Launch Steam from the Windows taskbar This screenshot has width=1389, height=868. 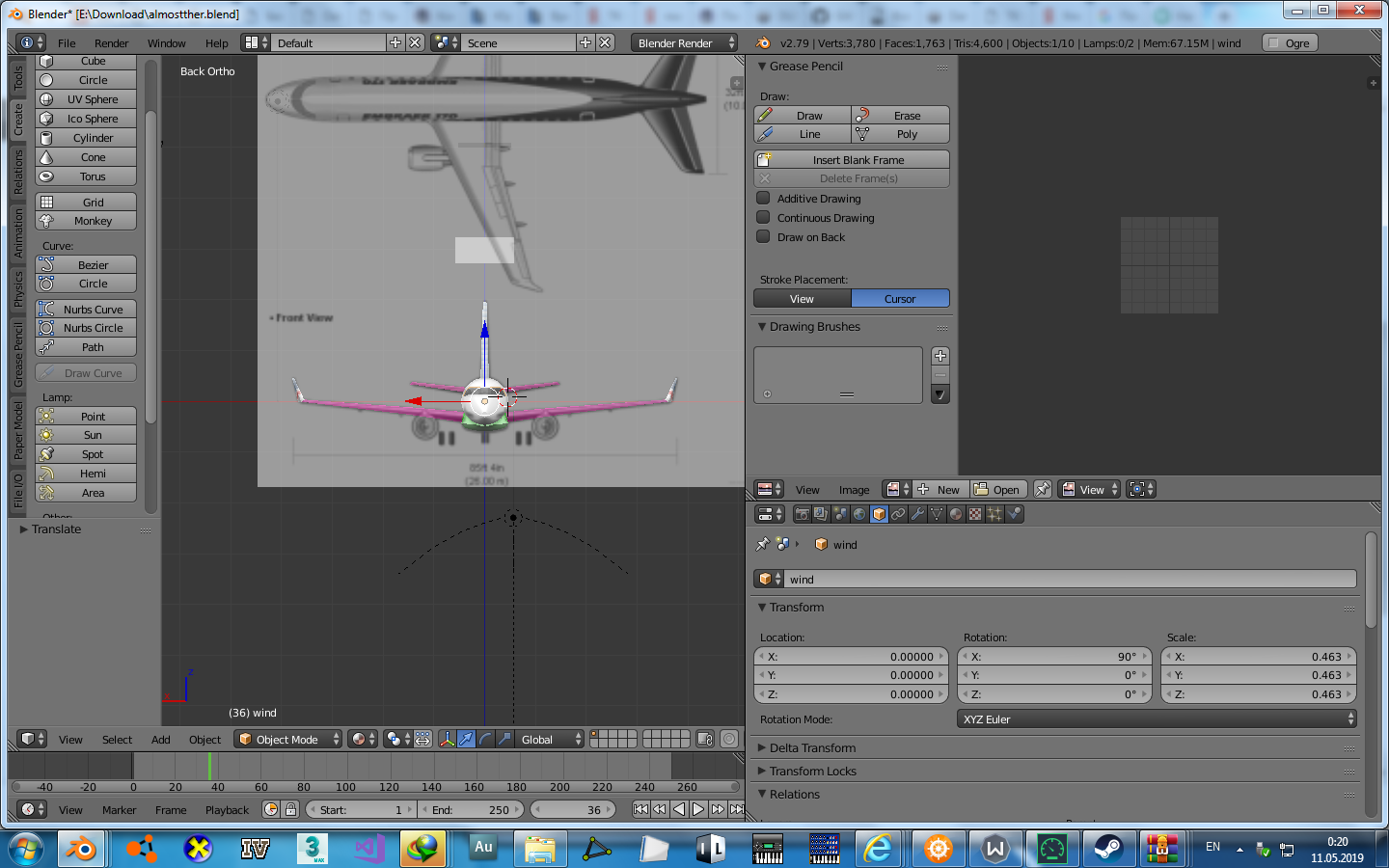pos(1107,849)
